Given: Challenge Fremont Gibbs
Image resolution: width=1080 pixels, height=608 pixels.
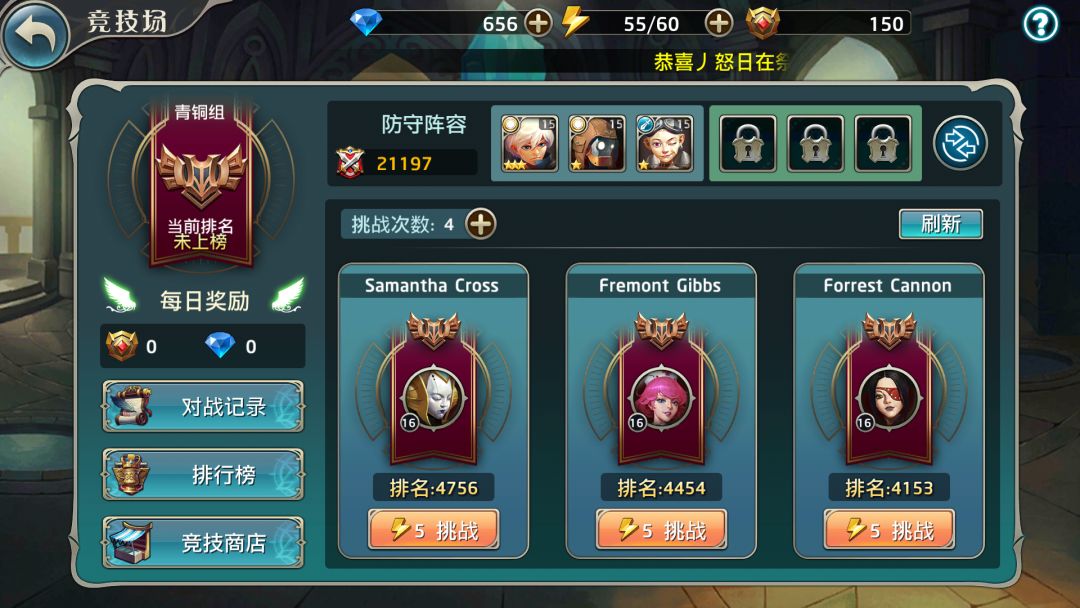Looking at the screenshot, I should tap(661, 530).
